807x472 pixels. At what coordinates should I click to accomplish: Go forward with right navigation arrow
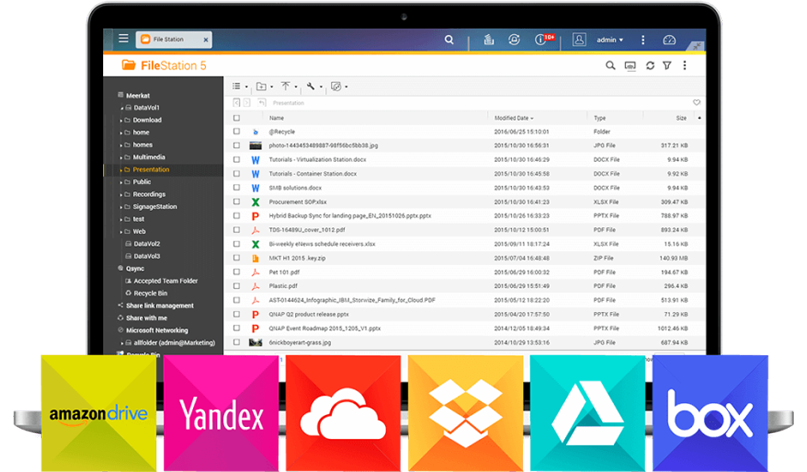247,102
